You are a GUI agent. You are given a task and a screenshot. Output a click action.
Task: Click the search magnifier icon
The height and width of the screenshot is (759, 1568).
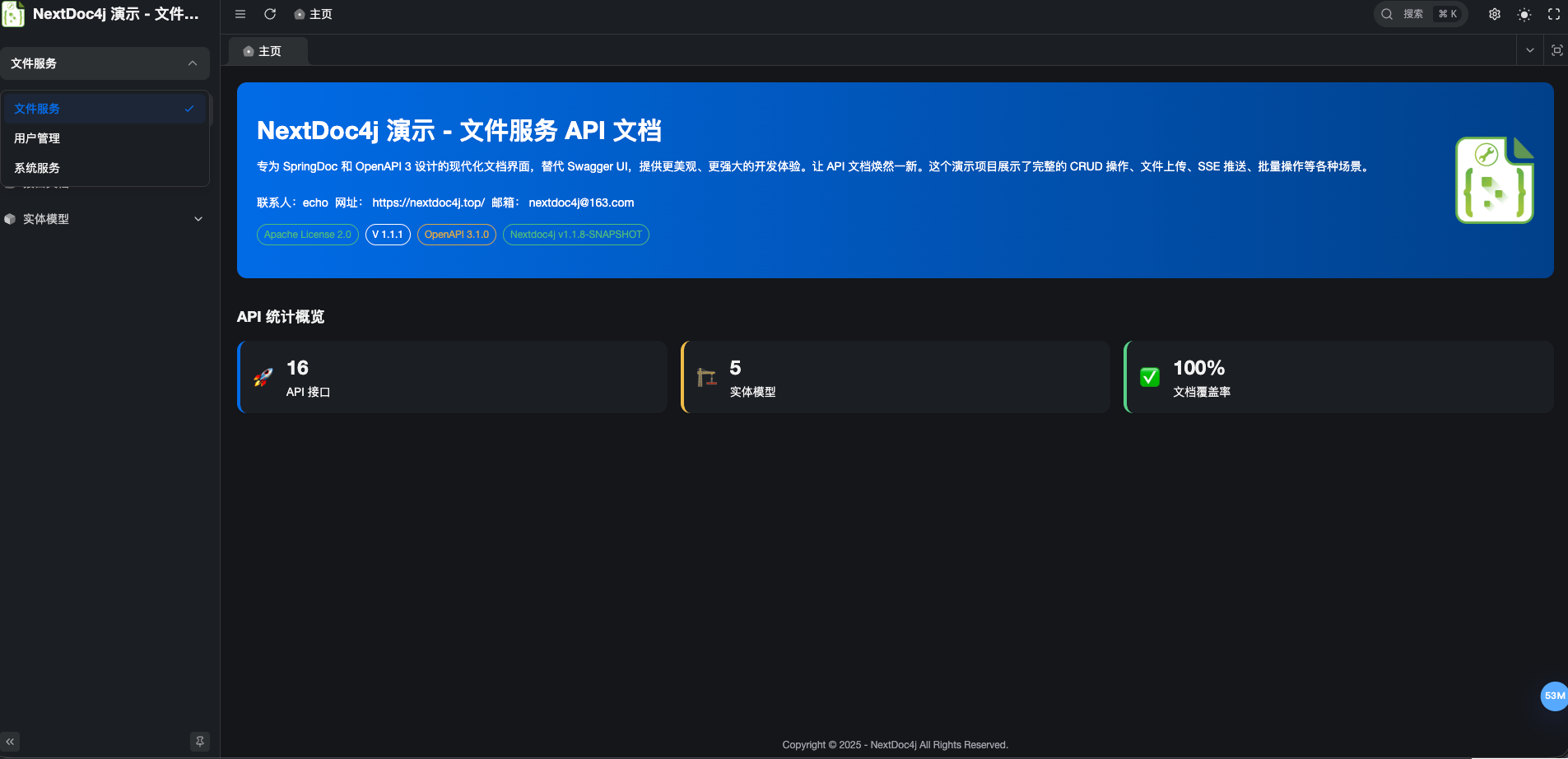1387,14
